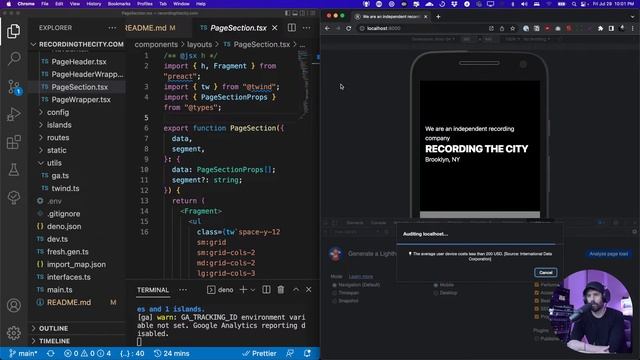Image resolution: width=640 pixels, height=360 pixels.
Task: Select Navigation (Default) mode radio
Action: click(x=335, y=285)
